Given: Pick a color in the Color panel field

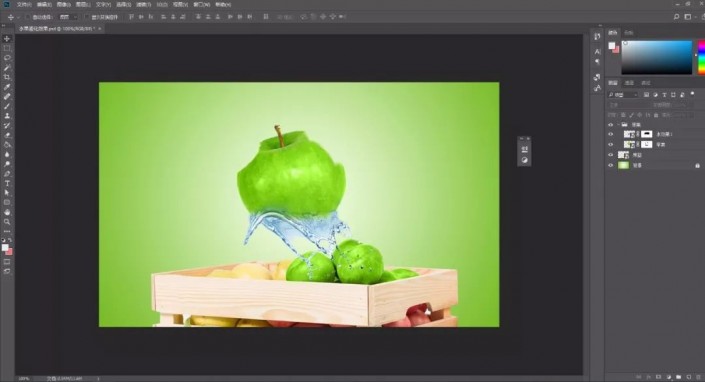Looking at the screenshot, I should pos(656,57).
